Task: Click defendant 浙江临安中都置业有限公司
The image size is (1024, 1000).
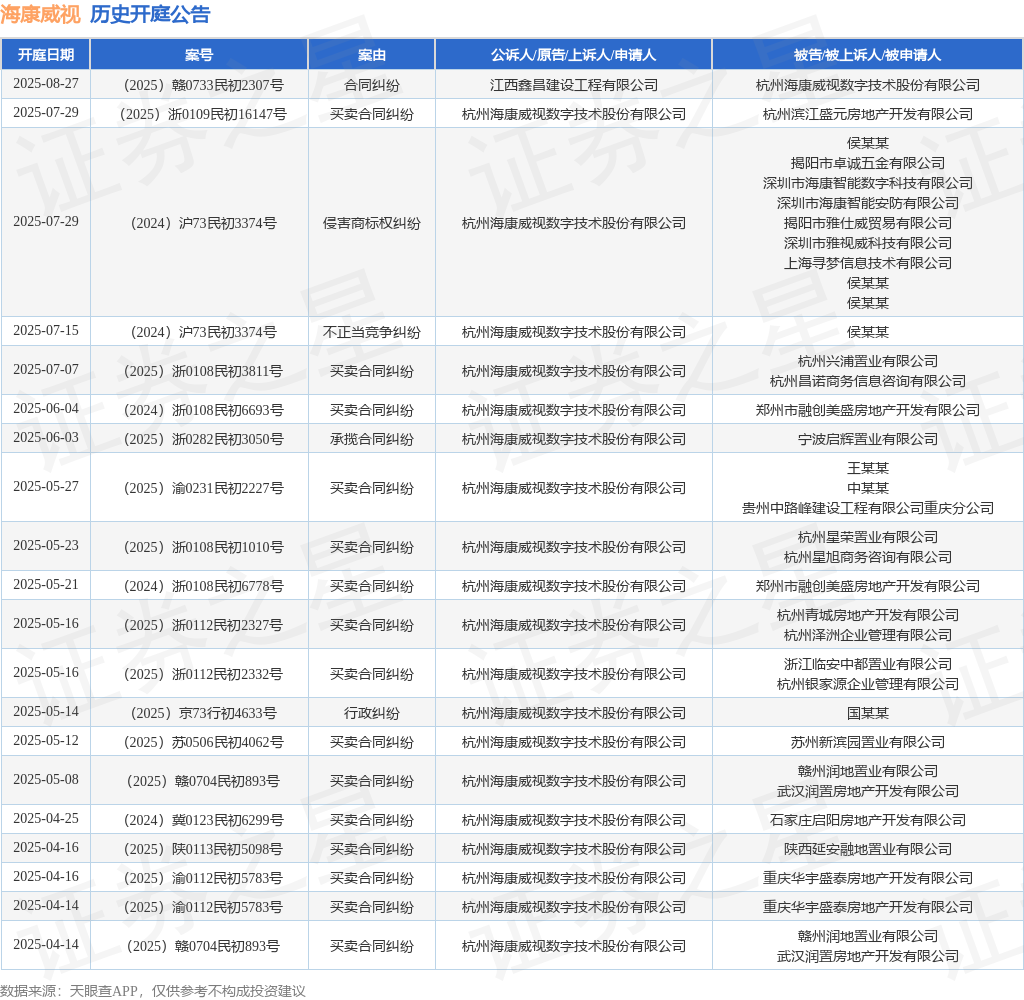Action: [x=867, y=664]
